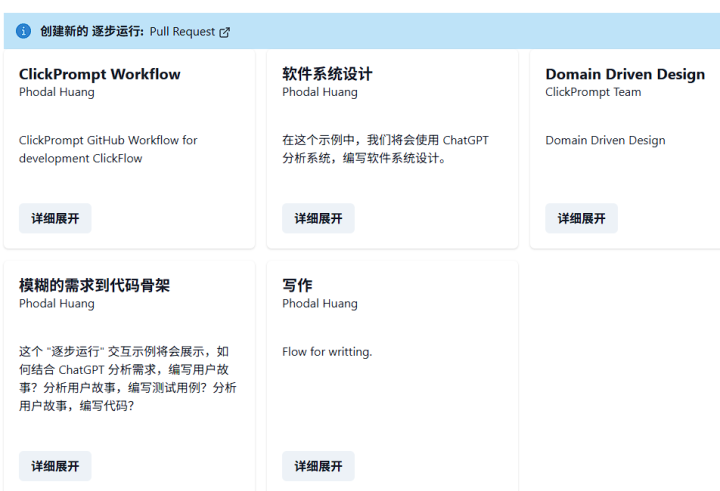Expand details for ClickPrompt Workflow card

pos(55,218)
